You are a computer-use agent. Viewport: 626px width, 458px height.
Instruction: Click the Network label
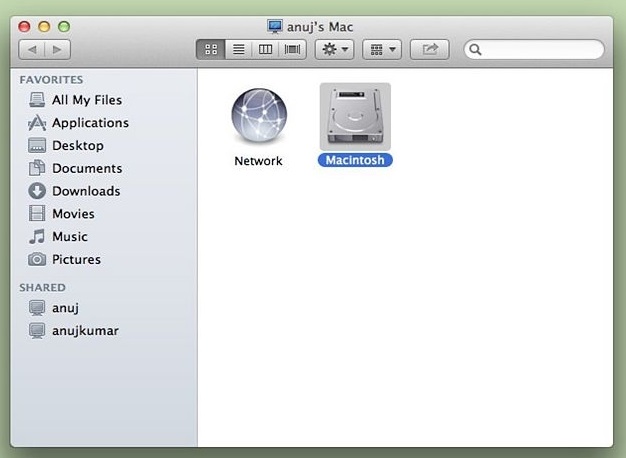point(258,161)
